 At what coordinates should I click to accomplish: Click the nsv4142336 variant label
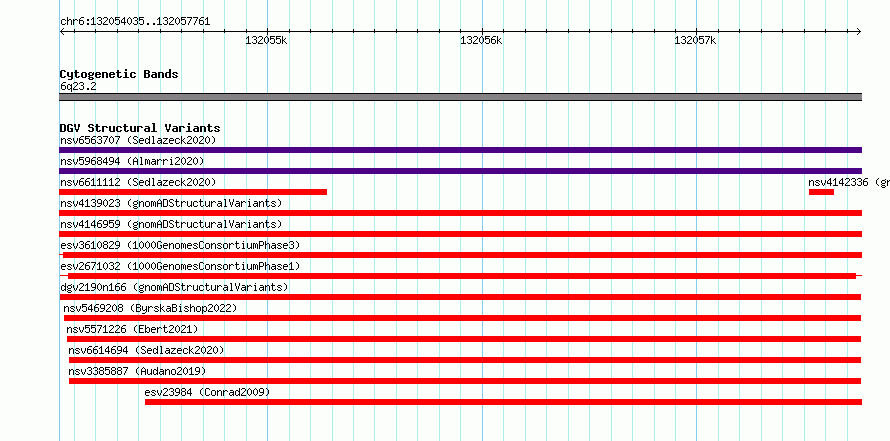(x=849, y=182)
